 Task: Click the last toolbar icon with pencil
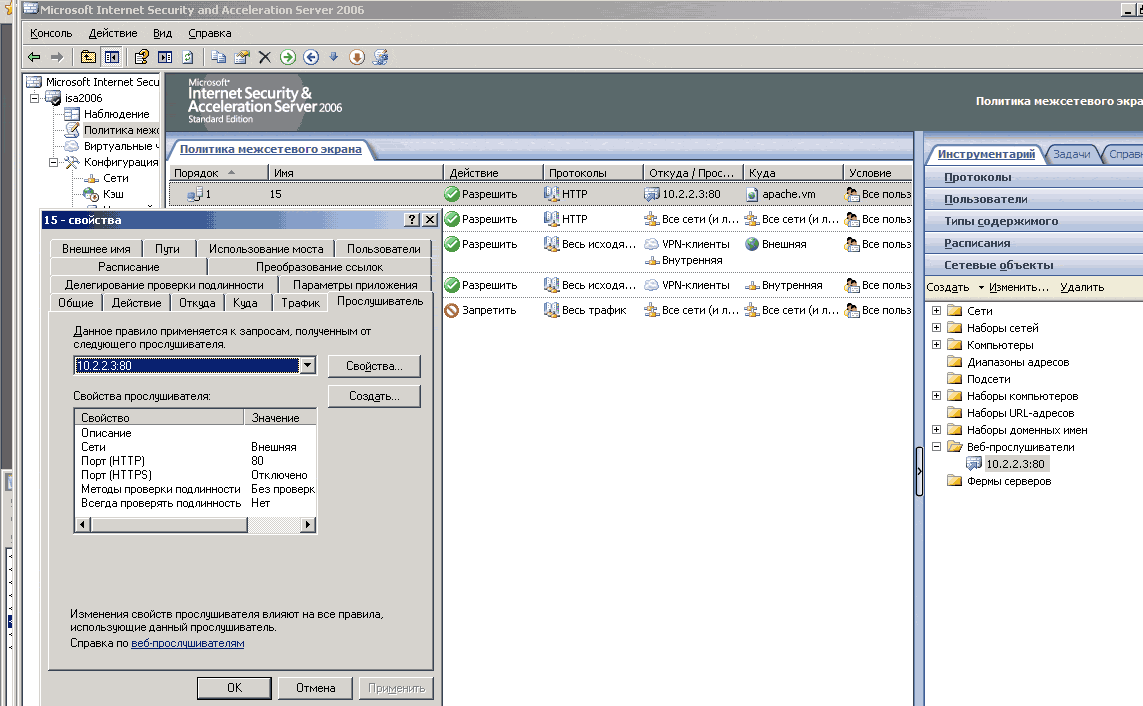pyautogui.click(x=380, y=57)
